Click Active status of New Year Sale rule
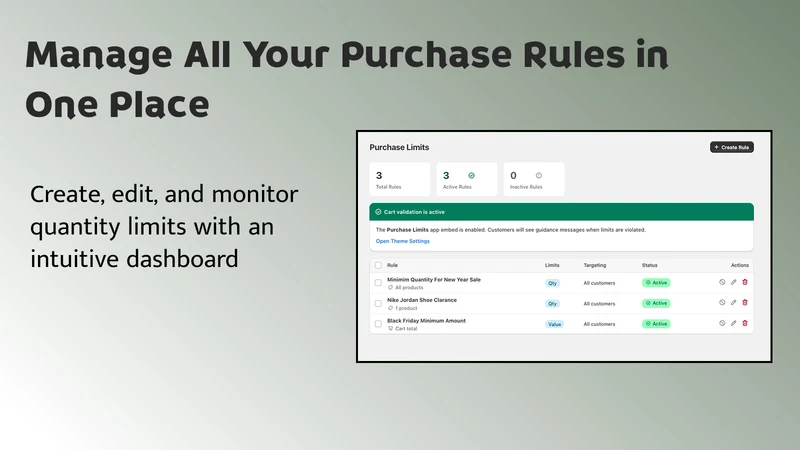The width and height of the screenshot is (800, 450). pos(656,283)
